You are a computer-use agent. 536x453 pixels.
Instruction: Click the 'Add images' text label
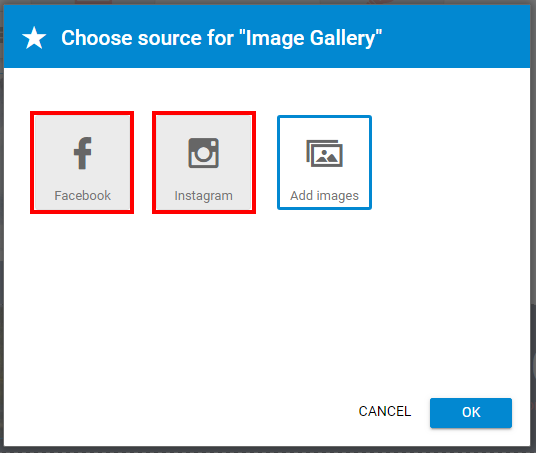pyautogui.click(x=324, y=196)
